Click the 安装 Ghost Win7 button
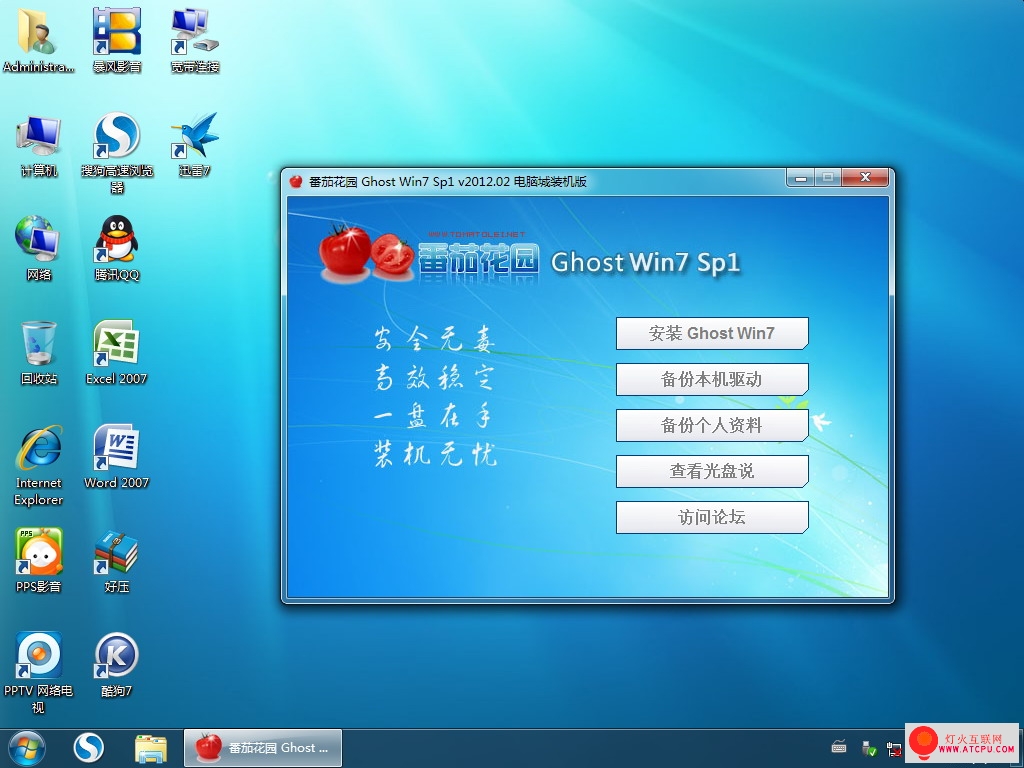The height and width of the screenshot is (768, 1024). (x=712, y=333)
